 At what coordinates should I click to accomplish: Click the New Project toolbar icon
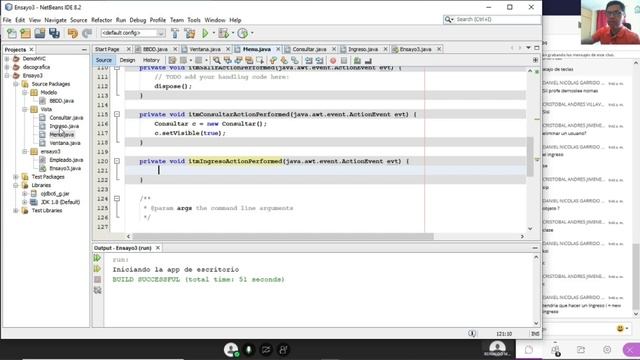pyautogui.click(x=25, y=33)
